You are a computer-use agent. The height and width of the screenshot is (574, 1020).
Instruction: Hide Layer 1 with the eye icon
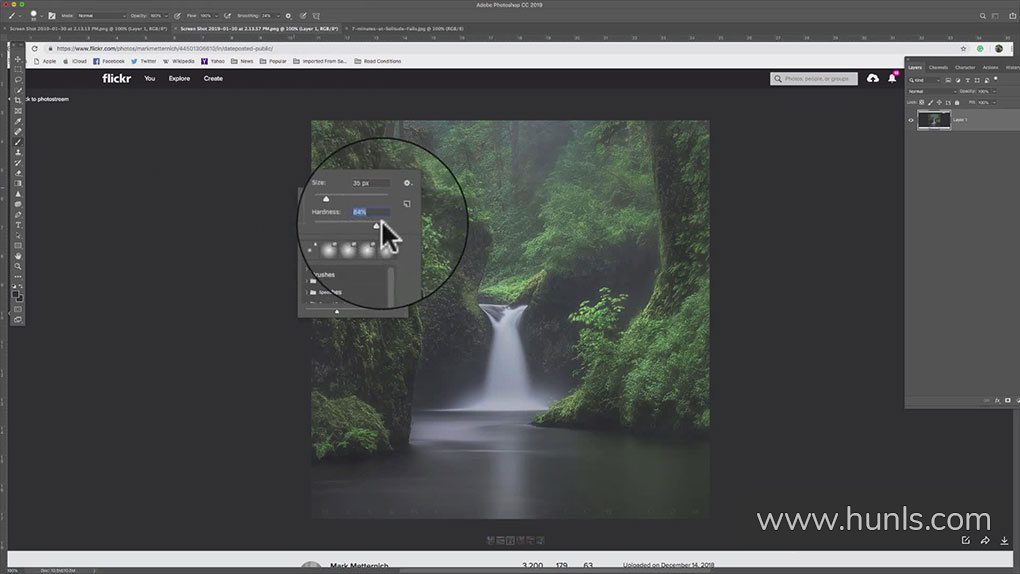point(911,120)
